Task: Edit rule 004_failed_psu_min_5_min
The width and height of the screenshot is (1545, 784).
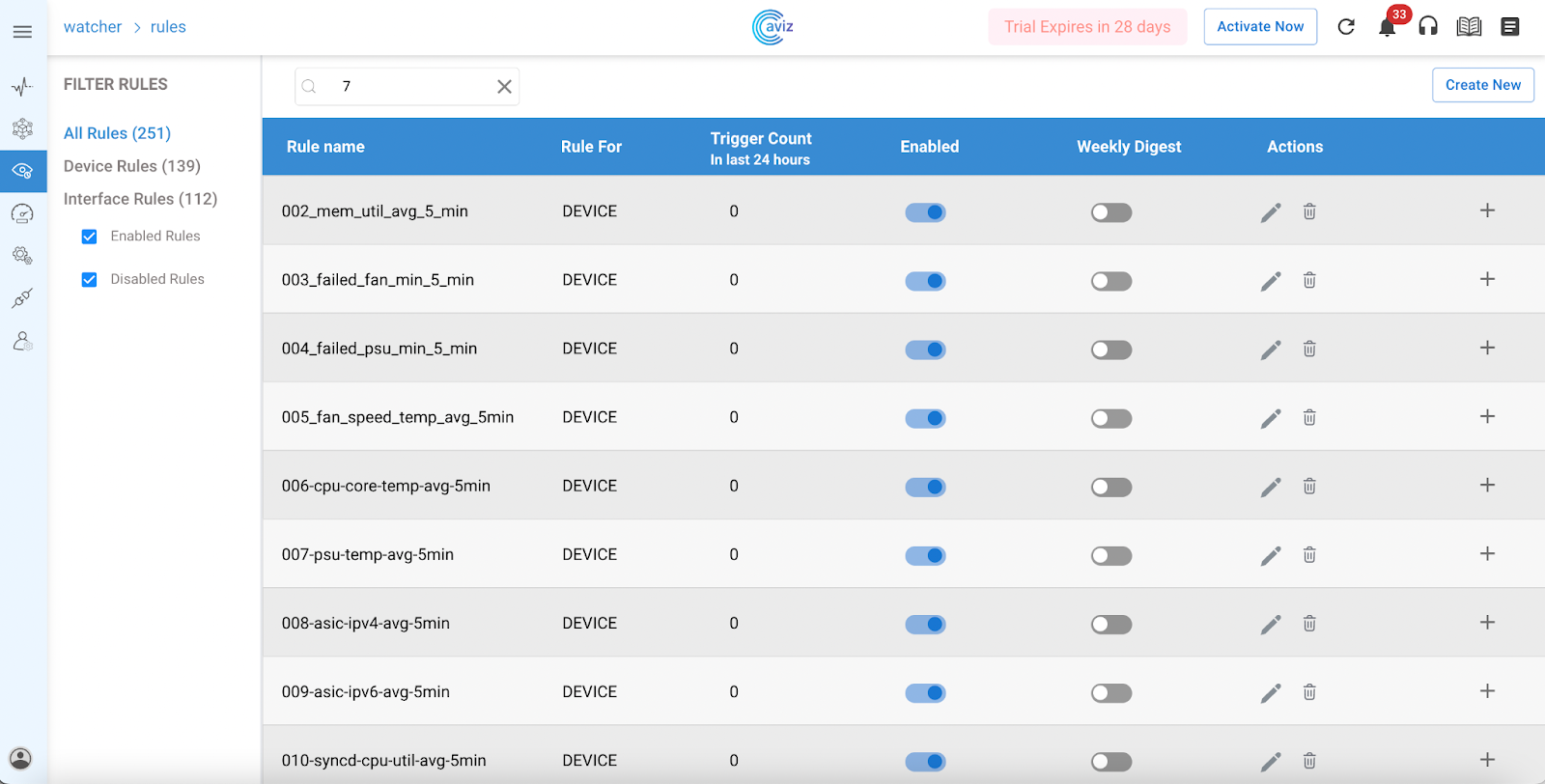Action: point(1271,350)
